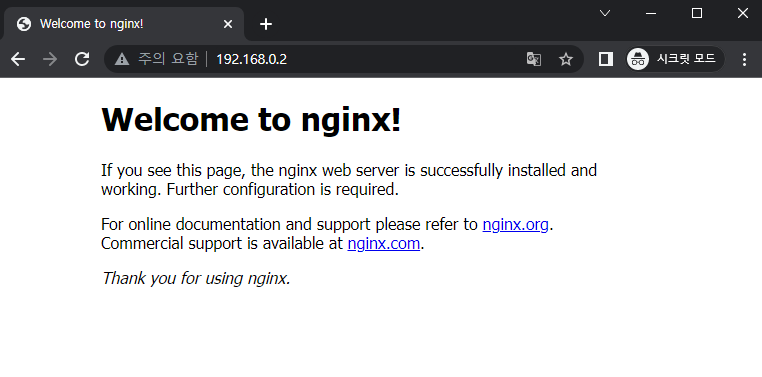This screenshot has width=762, height=377.
Task: Maximize the browser window
Action: [x=697, y=14]
